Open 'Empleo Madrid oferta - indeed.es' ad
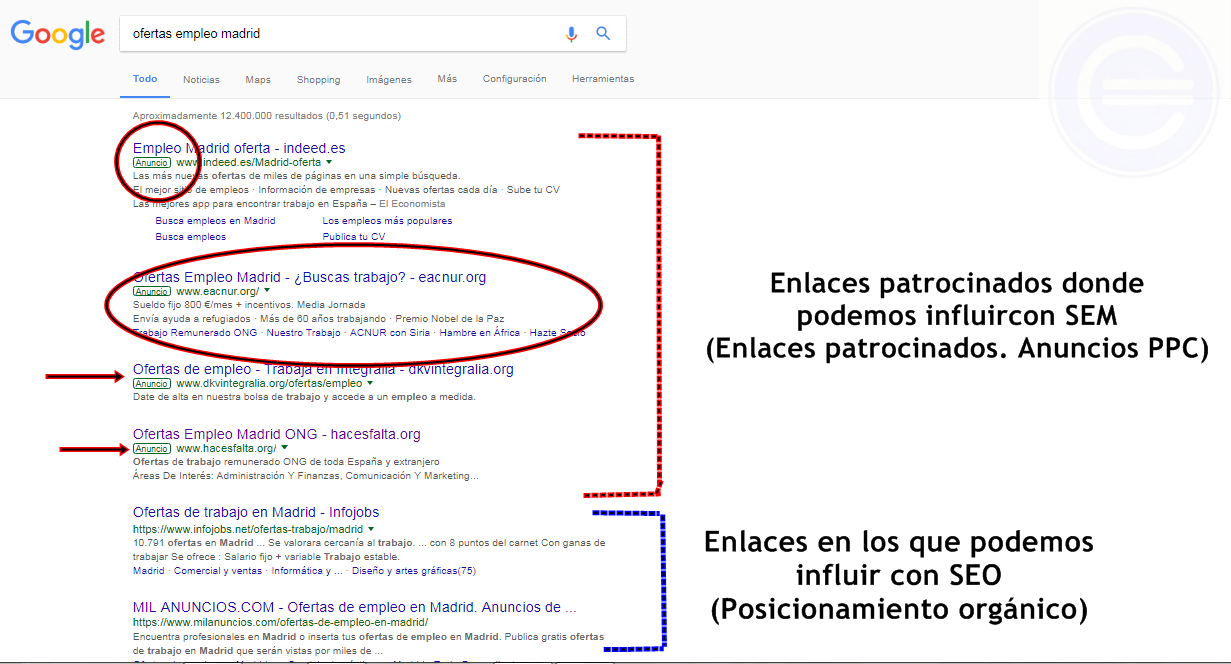Viewport: 1231px width, 664px height. coord(239,148)
